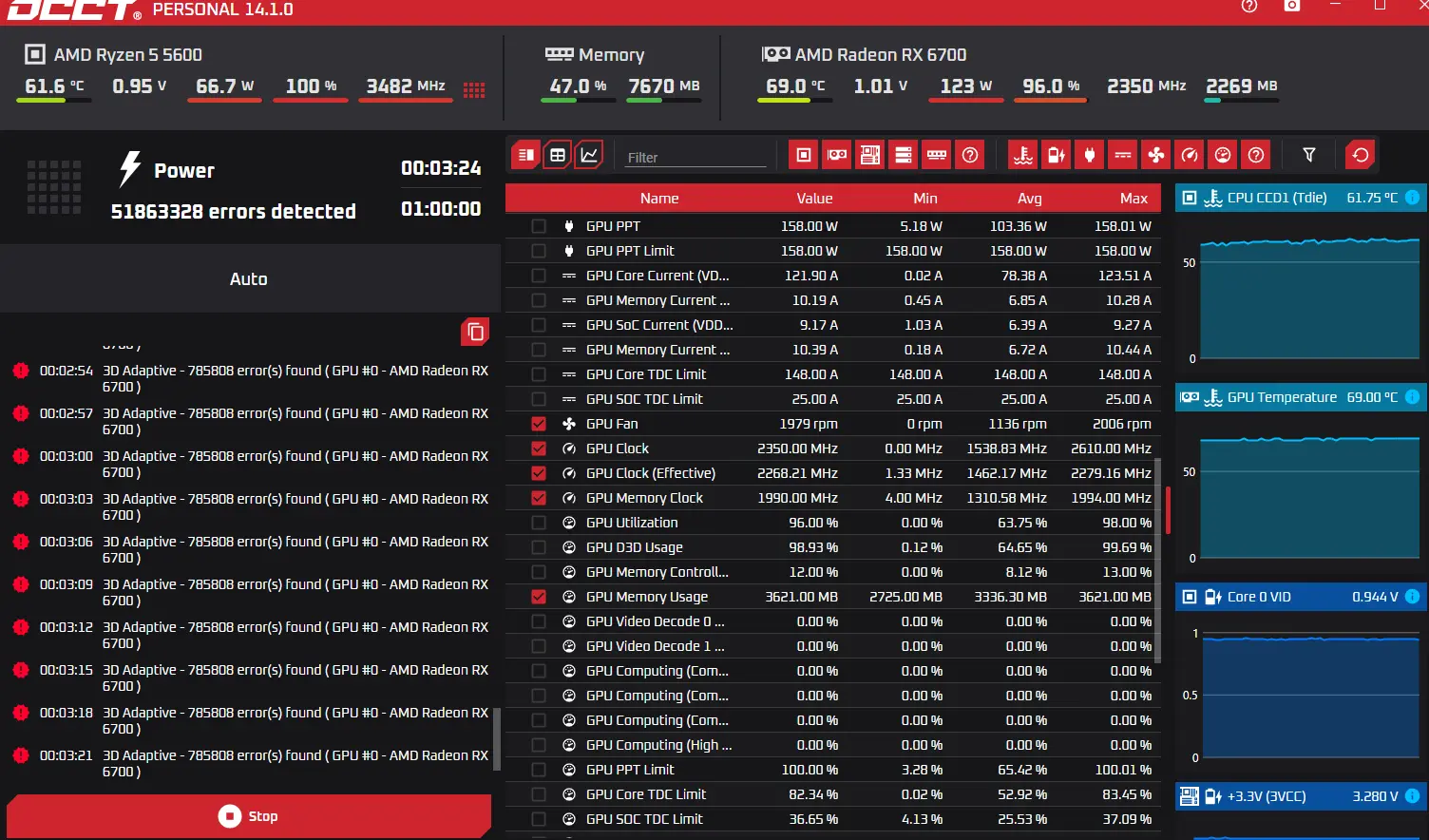
Task: Check the GPU Utilization checkbox
Action: [539, 523]
